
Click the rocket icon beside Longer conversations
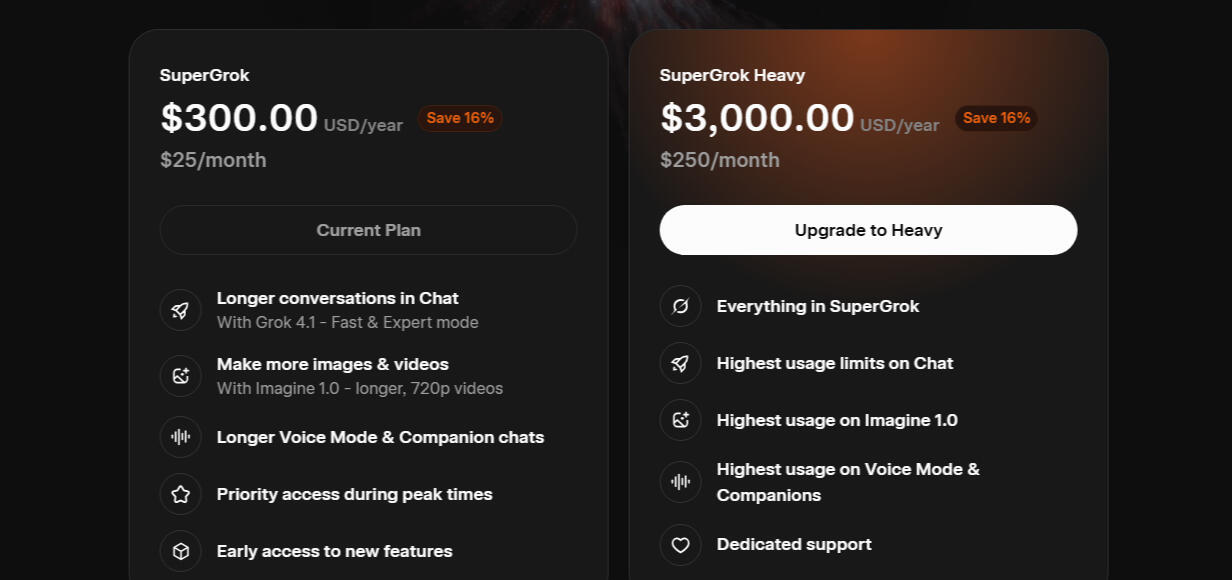point(180,310)
